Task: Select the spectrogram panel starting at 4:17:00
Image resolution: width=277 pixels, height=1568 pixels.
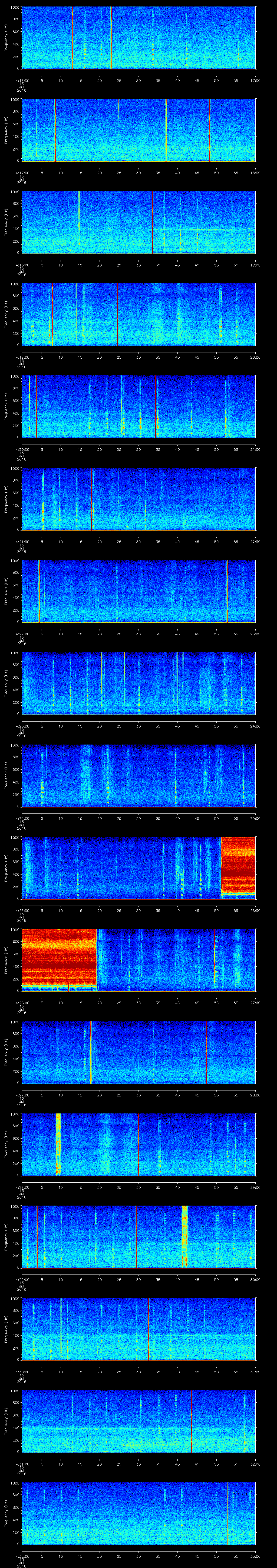Action: tap(138, 130)
